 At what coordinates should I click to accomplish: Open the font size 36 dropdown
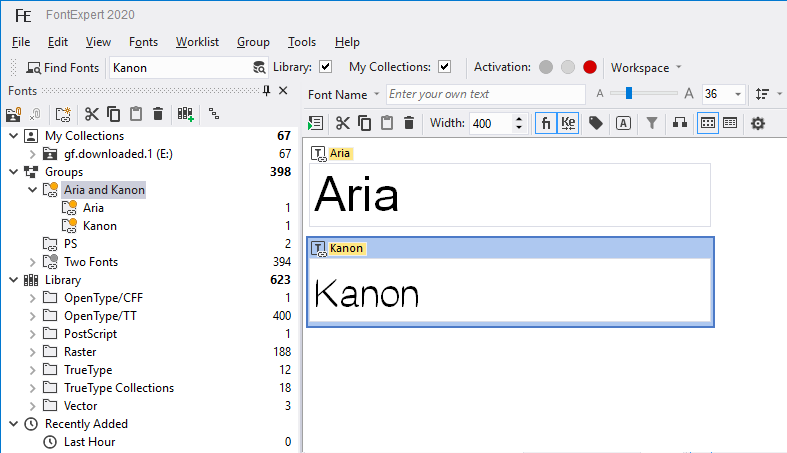[x=738, y=94]
